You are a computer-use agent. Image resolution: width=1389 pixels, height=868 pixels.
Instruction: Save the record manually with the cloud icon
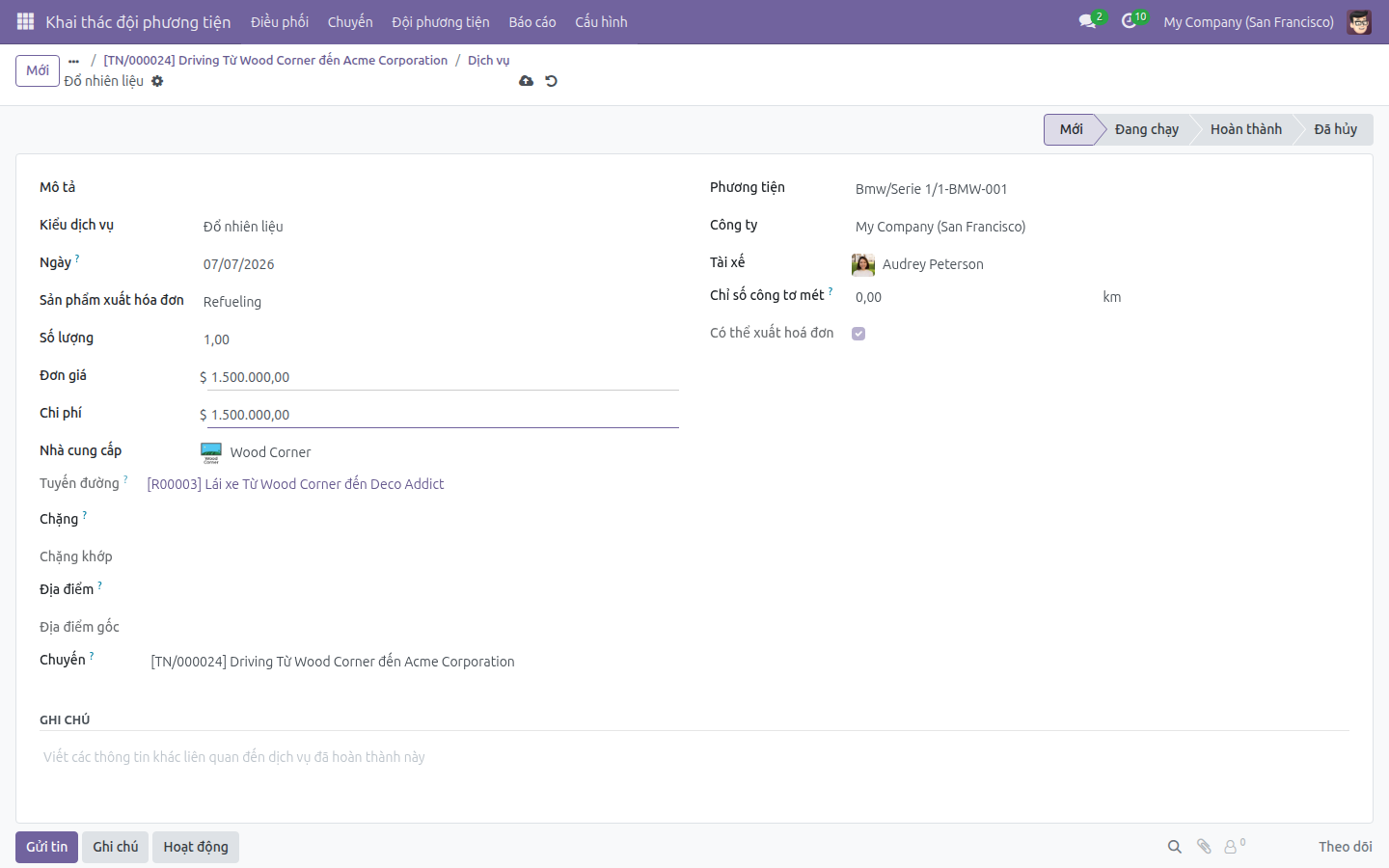tap(526, 81)
